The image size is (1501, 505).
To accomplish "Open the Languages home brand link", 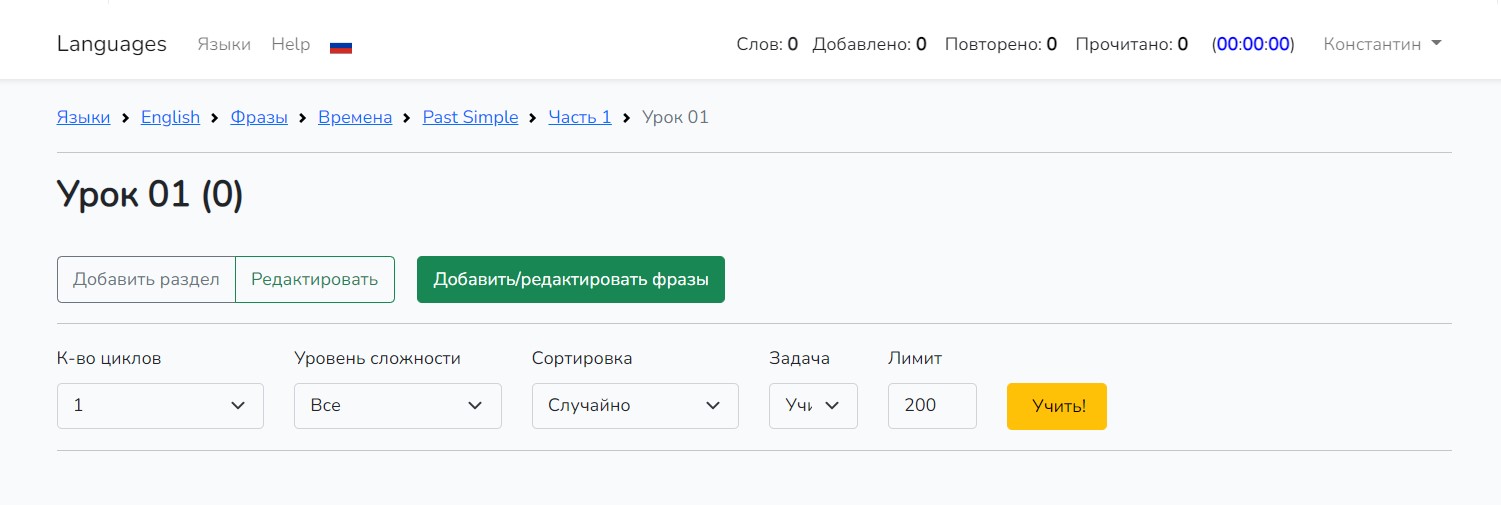I will pos(112,44).
